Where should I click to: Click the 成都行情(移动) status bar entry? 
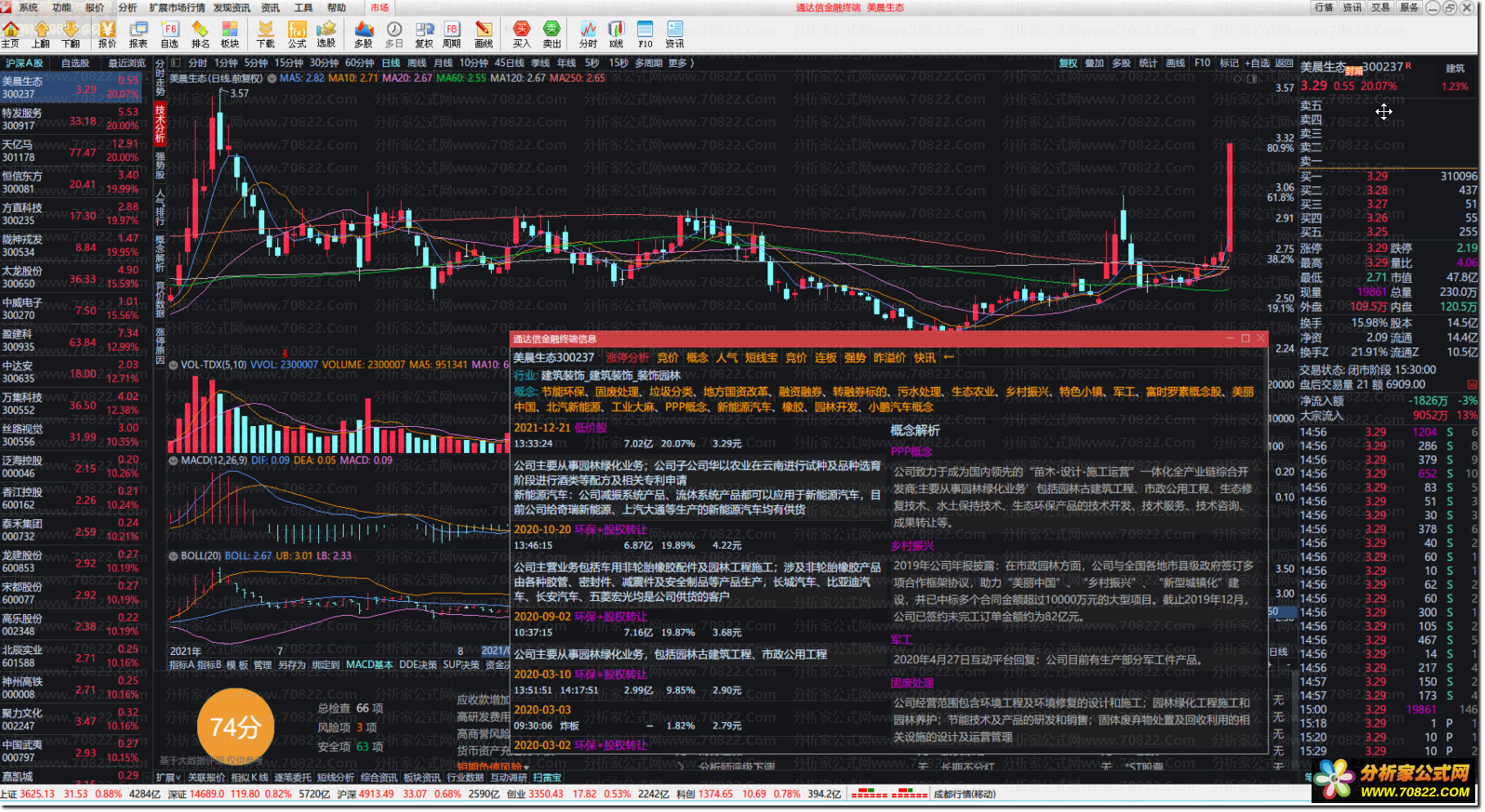point(965,794)
